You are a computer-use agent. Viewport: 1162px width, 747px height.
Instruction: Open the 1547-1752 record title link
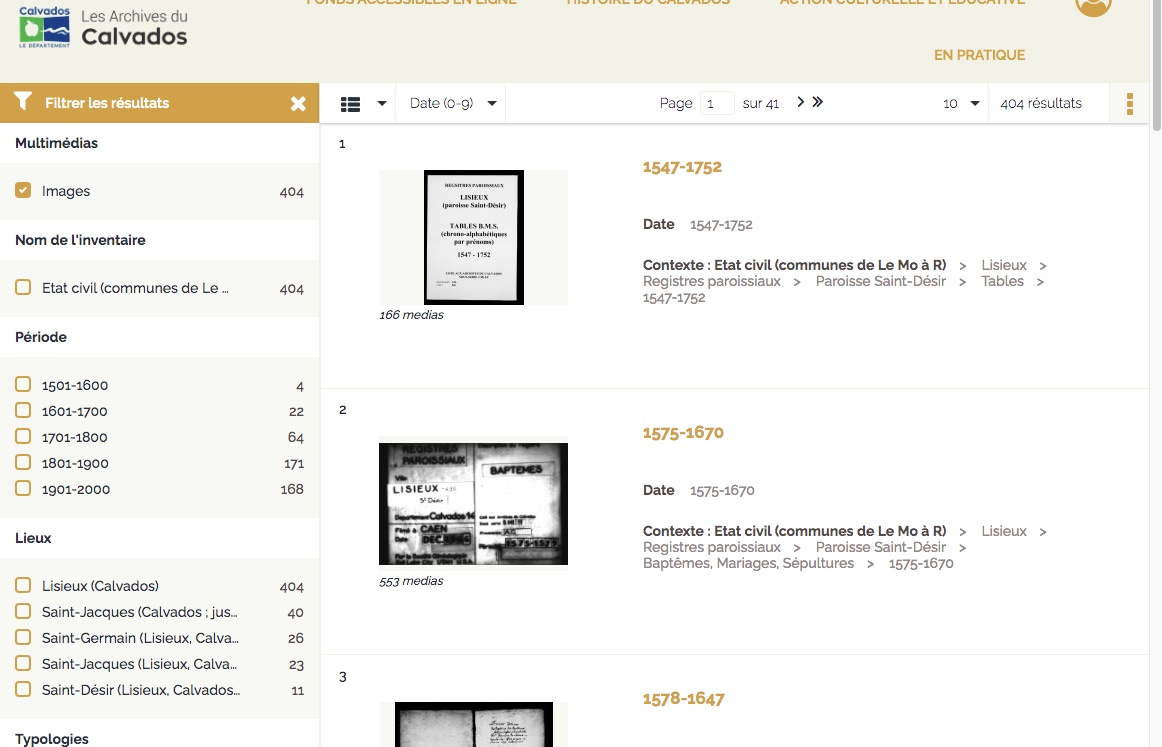point(682,167)
